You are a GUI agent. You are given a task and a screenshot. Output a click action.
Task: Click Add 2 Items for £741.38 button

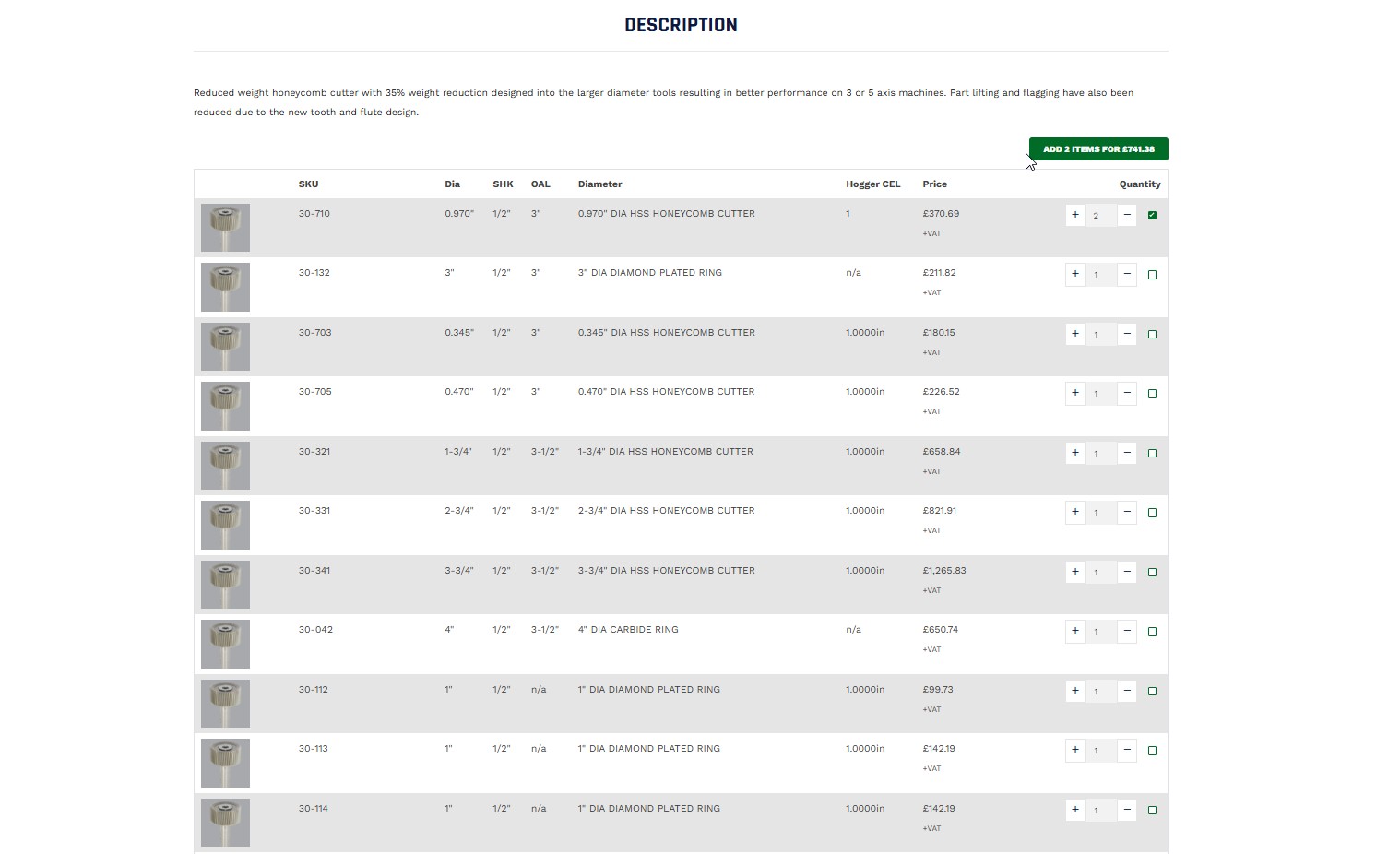[1097, 149]
